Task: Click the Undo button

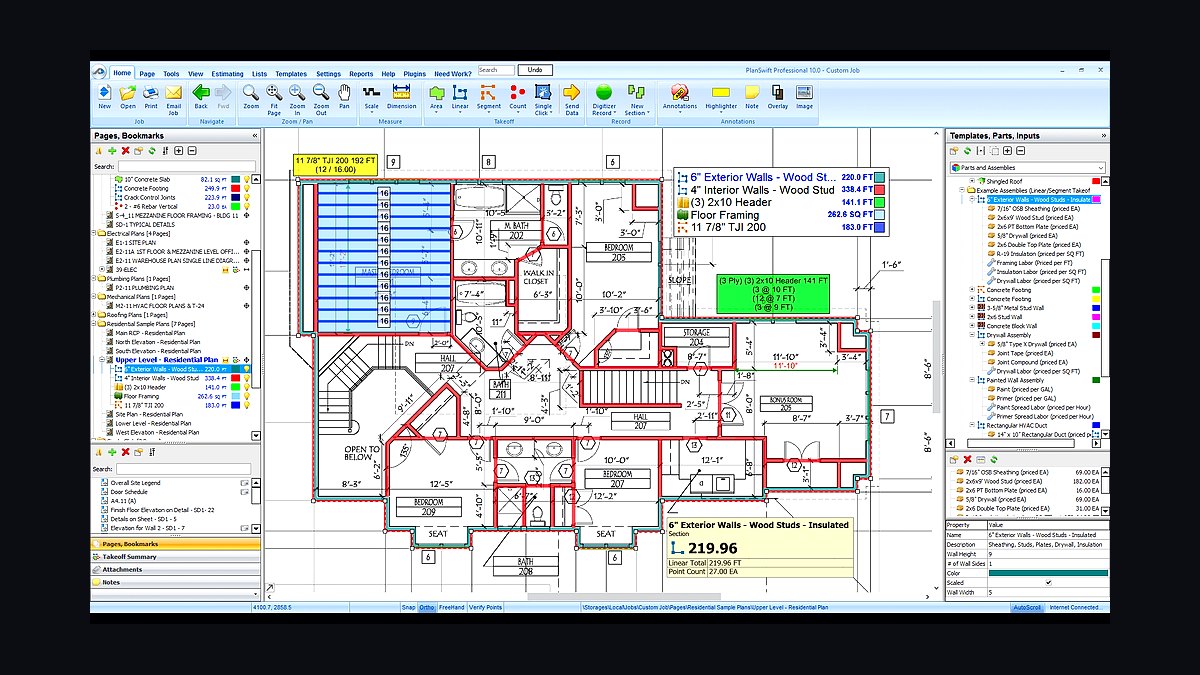Action: [x=535, y=70]
